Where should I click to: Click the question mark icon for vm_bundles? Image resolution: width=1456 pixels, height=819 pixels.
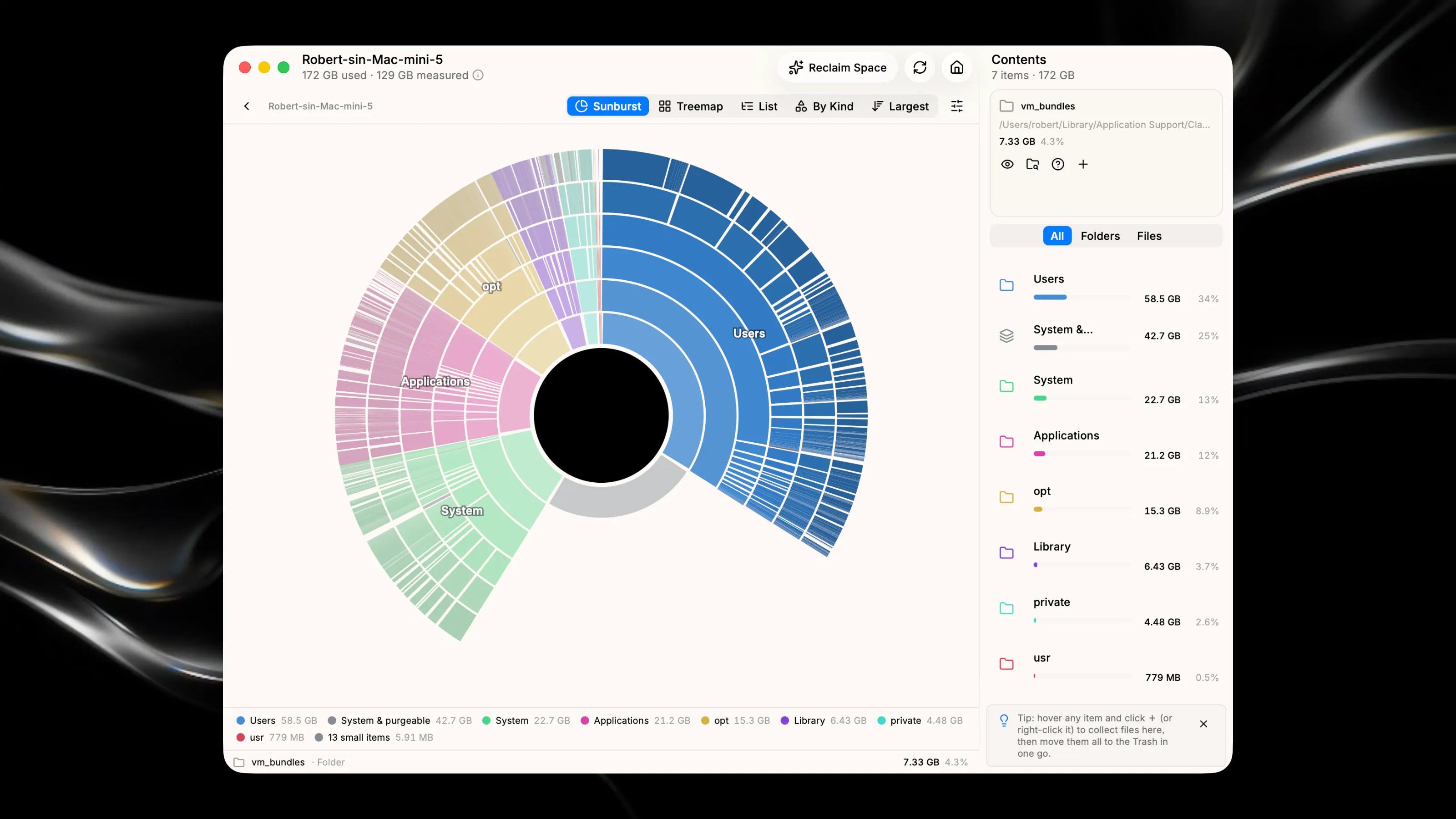click(1057, 164)
